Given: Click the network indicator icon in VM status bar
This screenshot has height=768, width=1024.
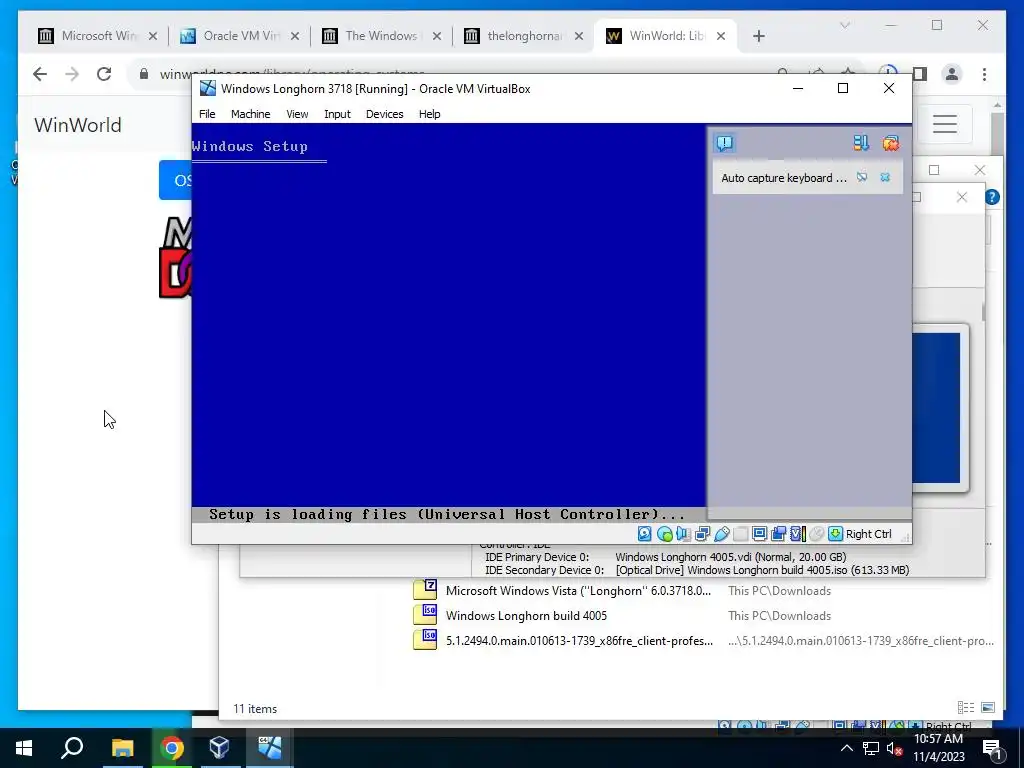Looking at the screenshot, I should click(703, 534).
